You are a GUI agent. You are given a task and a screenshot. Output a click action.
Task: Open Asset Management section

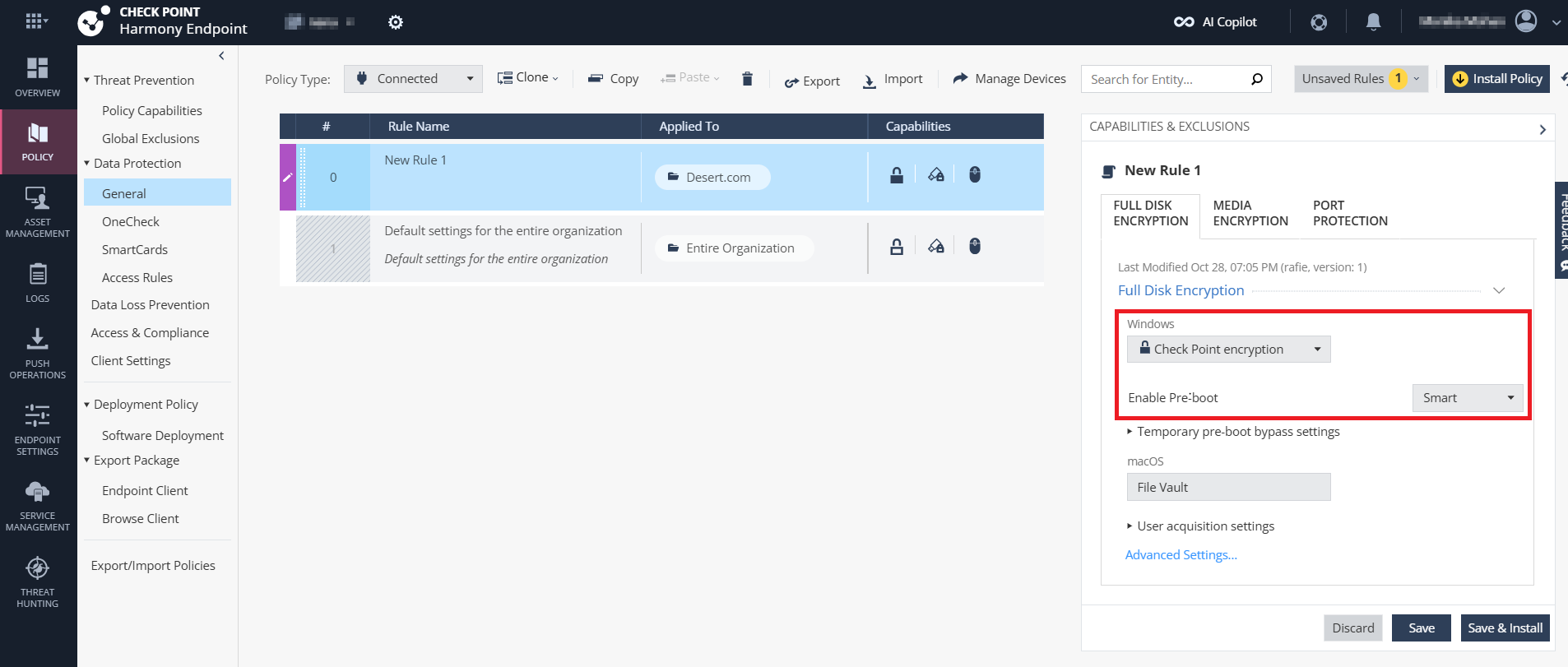click(x=38, y=212)
